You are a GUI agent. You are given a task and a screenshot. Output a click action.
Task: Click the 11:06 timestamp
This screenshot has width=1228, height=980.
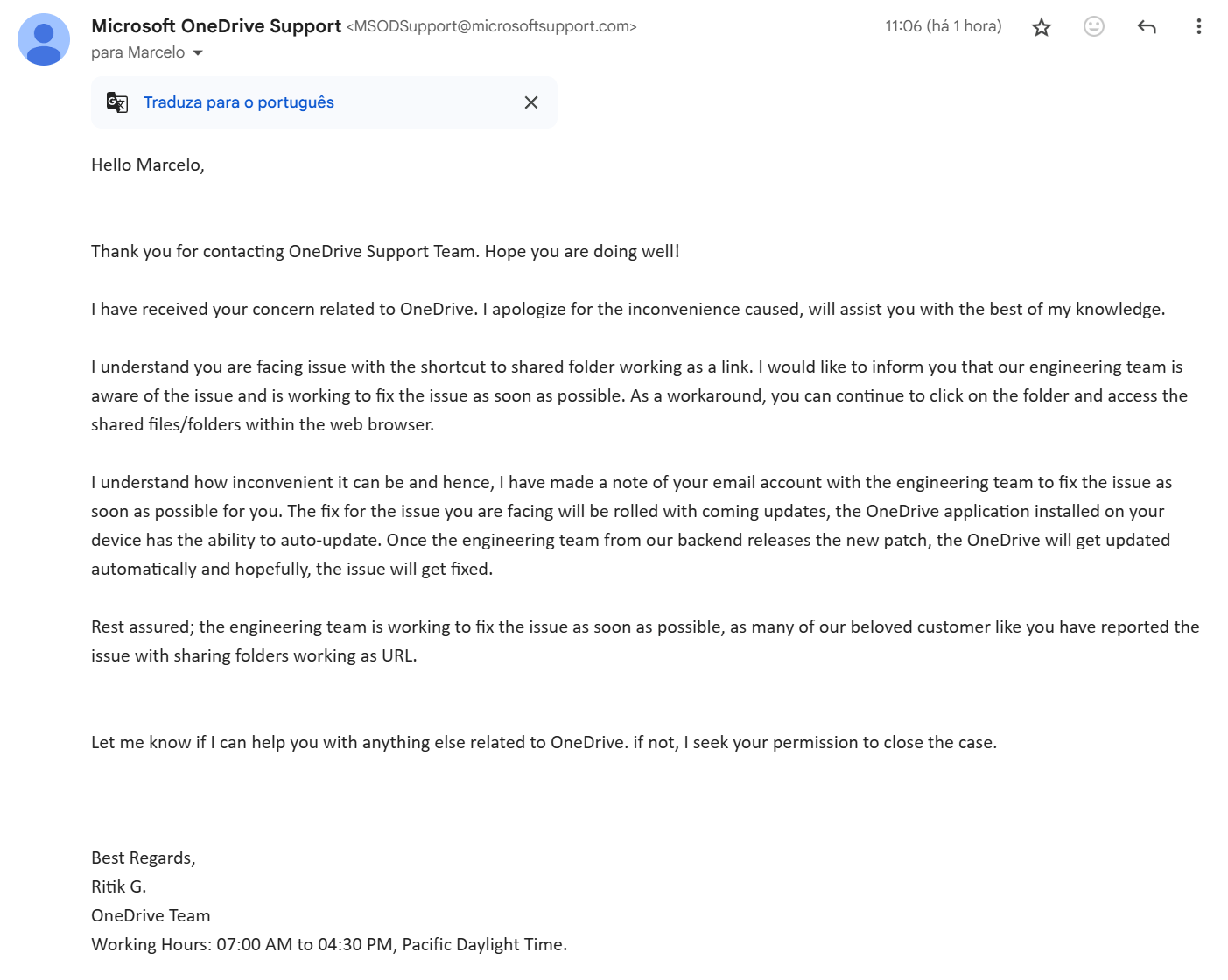point(944,26)
